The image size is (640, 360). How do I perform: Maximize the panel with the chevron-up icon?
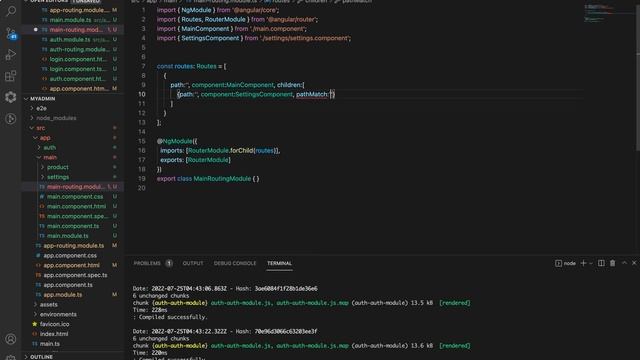[624, 263]
